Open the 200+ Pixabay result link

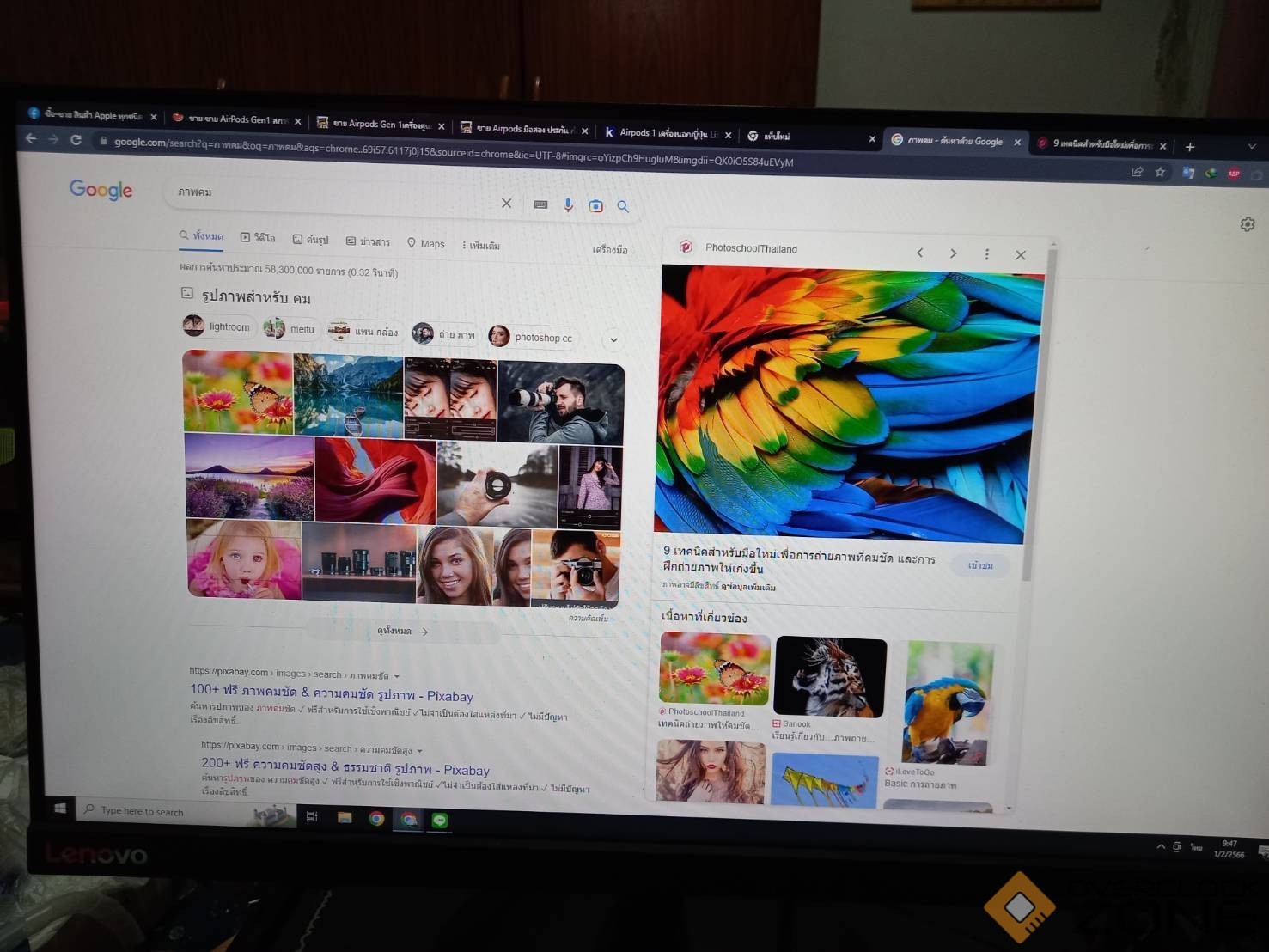click(345, 766)
